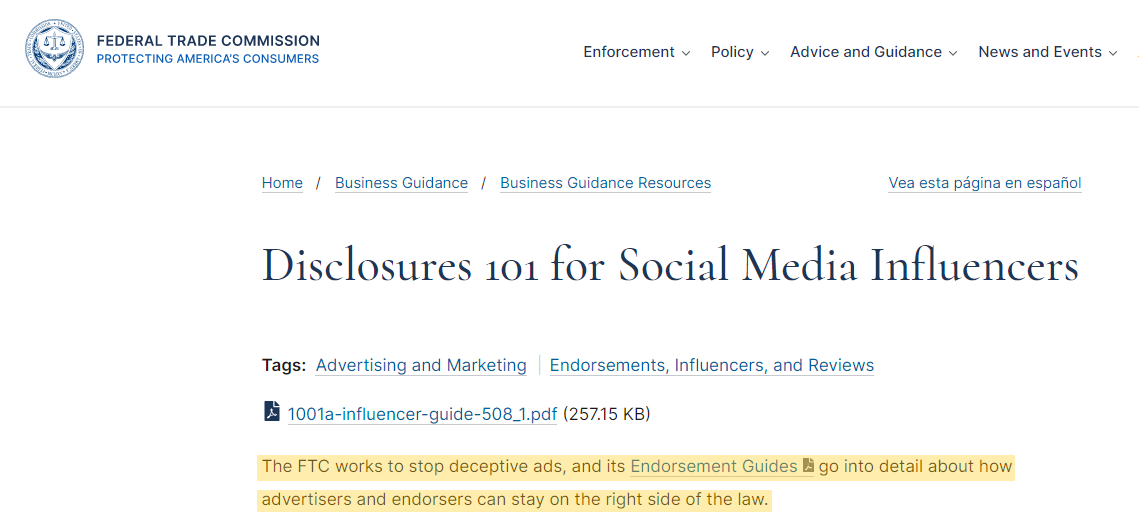Viewport: 1139px width, 529px height.
Task: Open the Business Guidance breadcrumb
Action: (401, 183)
